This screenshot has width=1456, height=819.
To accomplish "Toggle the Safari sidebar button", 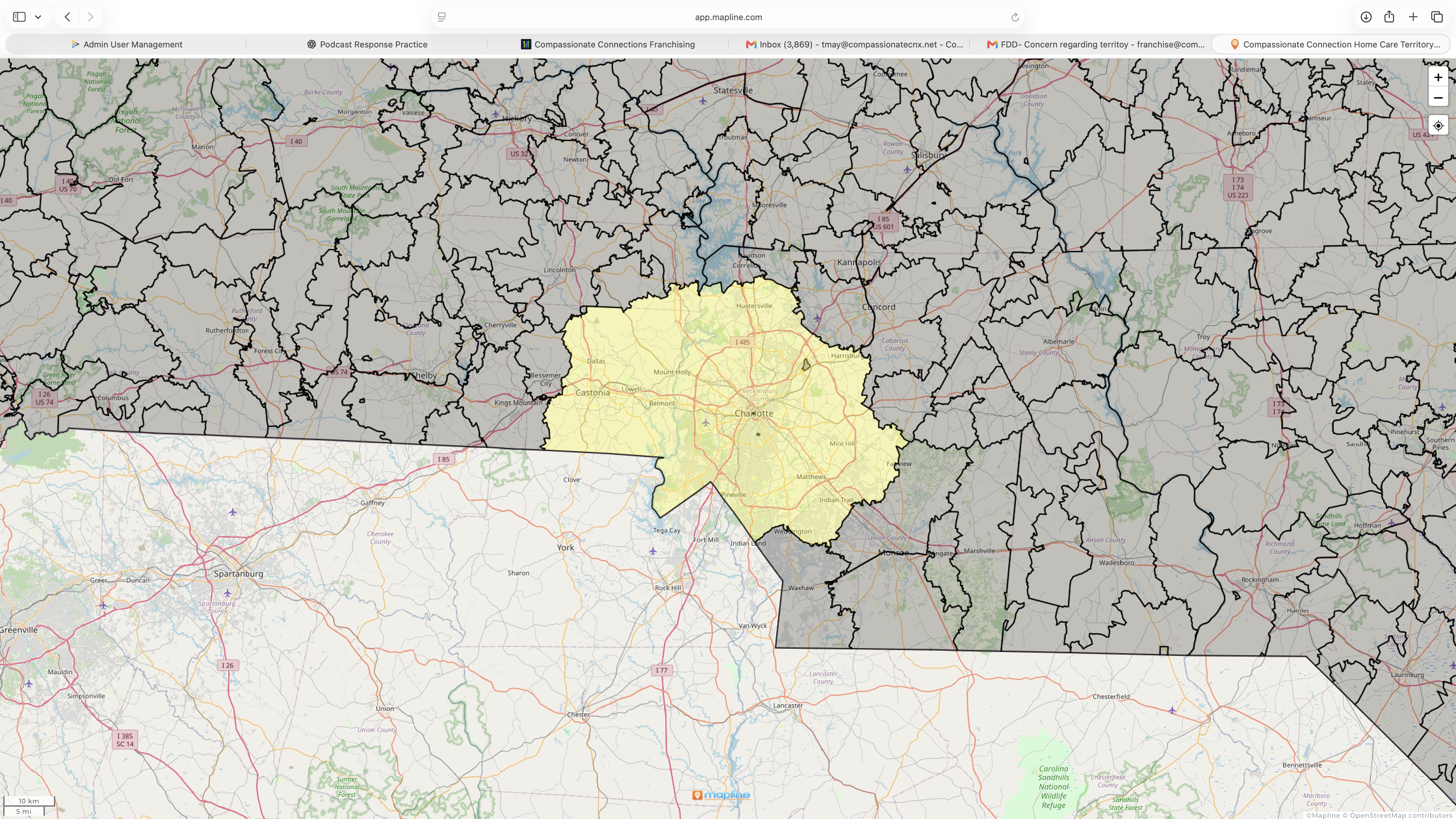I will point(19,17).
